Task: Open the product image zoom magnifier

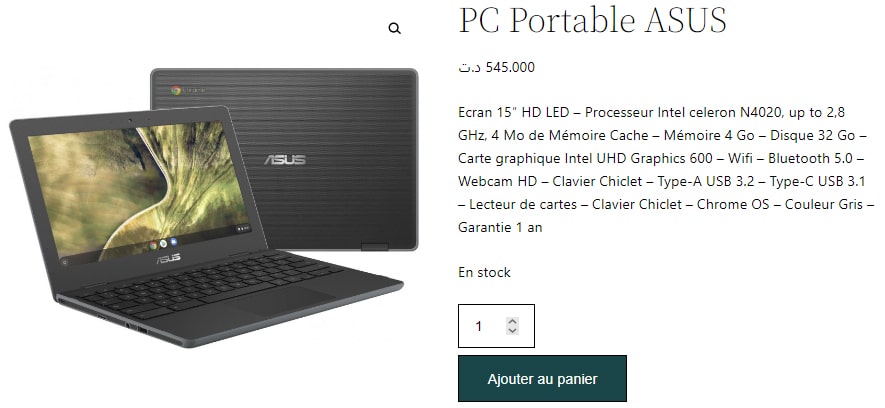Action: coord(395,28)
